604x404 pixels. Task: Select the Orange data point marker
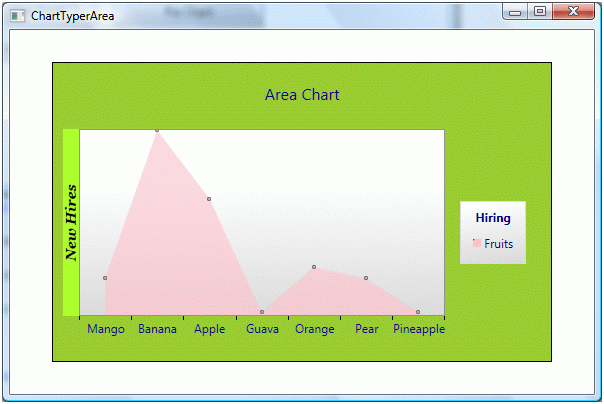314,267
